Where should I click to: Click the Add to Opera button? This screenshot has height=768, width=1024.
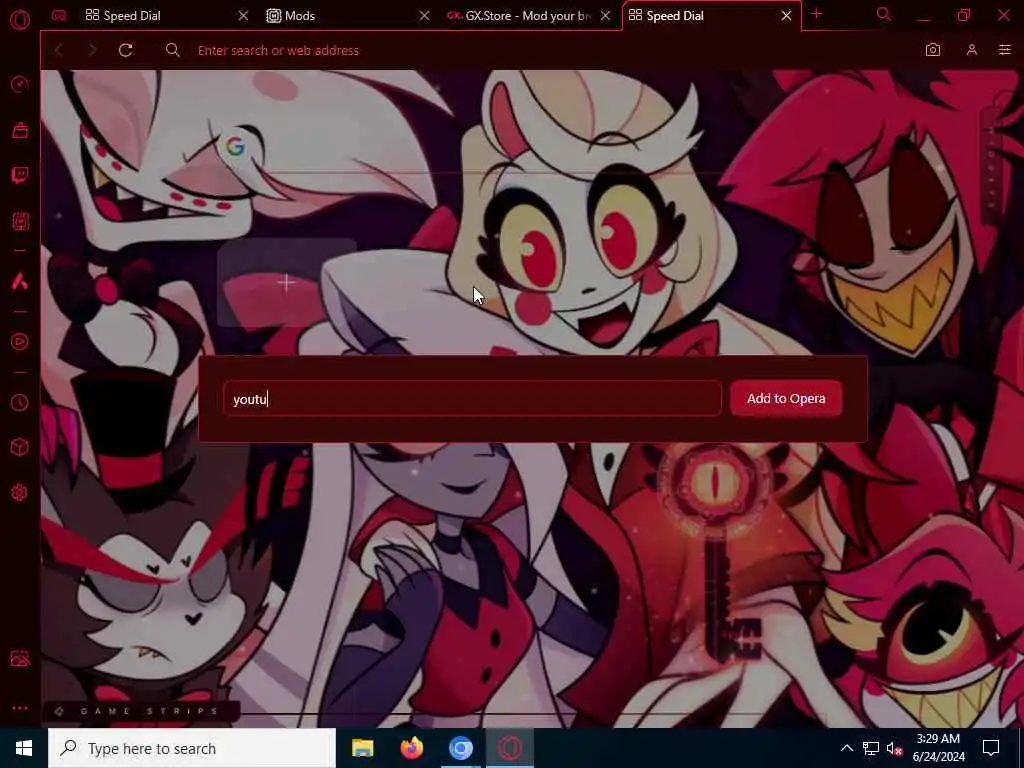(786, 398)
